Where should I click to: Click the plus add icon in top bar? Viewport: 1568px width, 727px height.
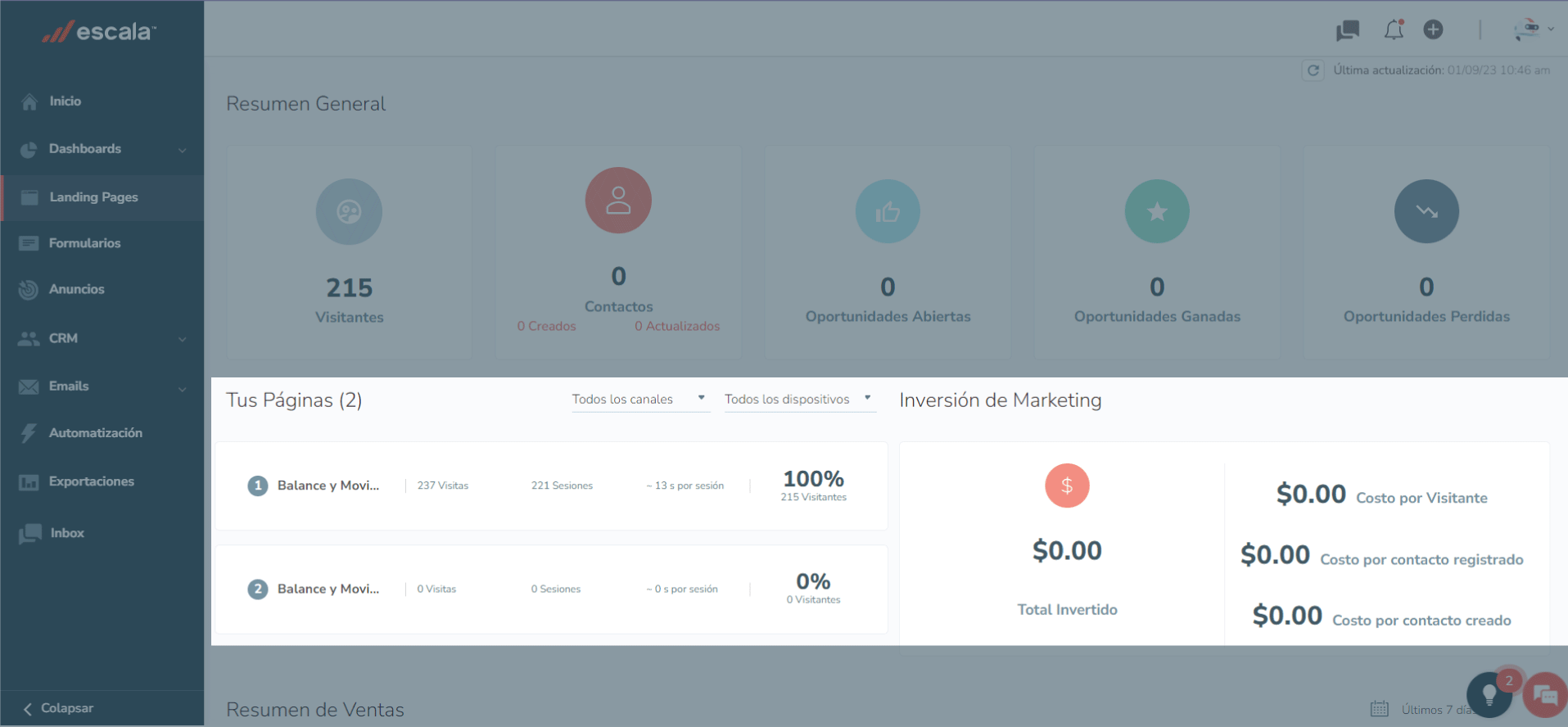point(1433,29)
